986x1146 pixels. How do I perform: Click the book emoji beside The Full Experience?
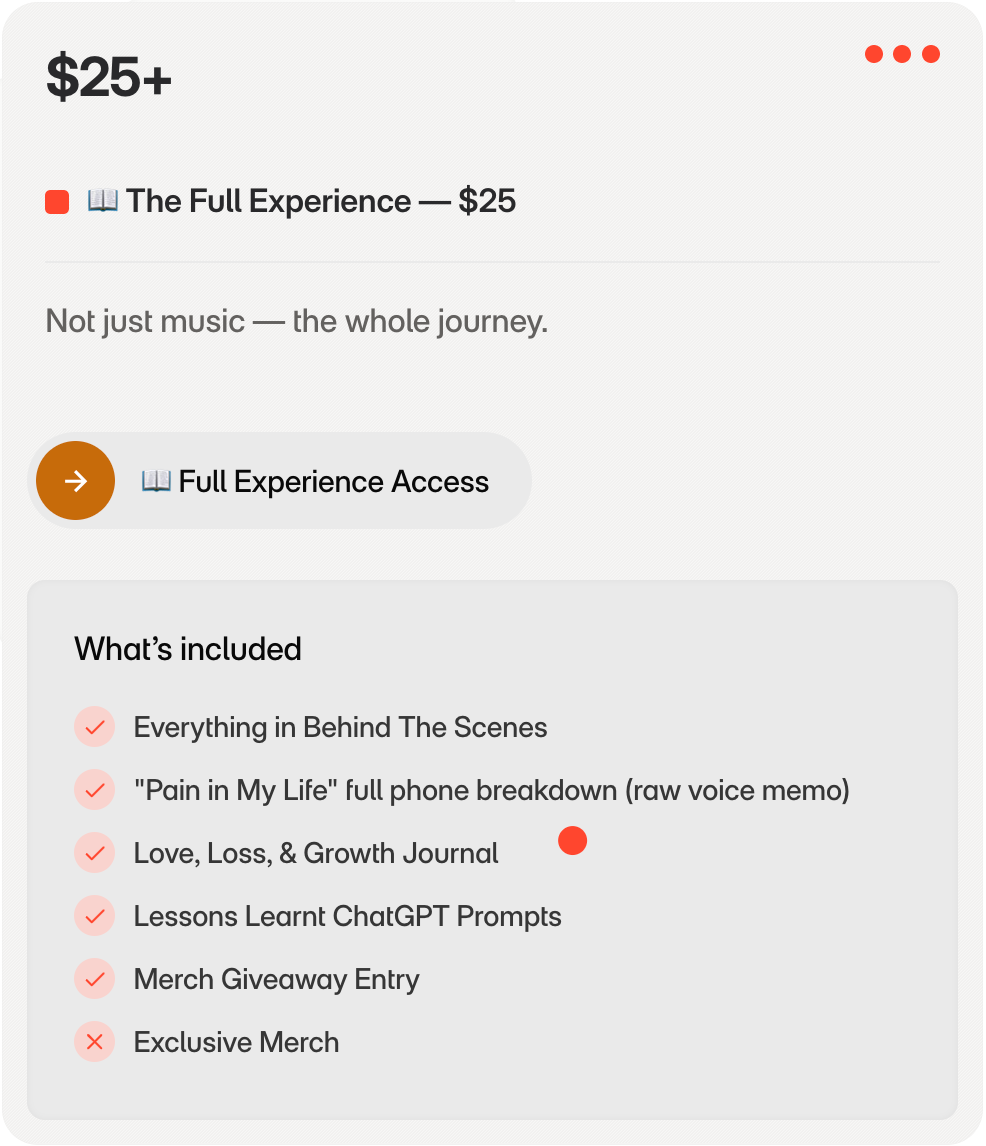[x=102, y=201]
